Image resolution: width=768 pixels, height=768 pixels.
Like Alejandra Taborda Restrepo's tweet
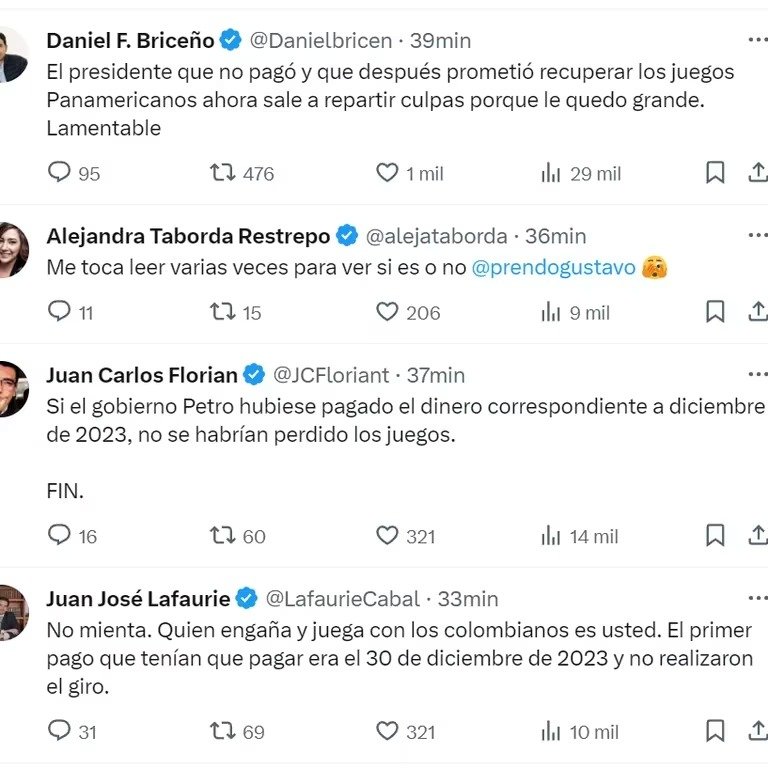coord(388,312)
